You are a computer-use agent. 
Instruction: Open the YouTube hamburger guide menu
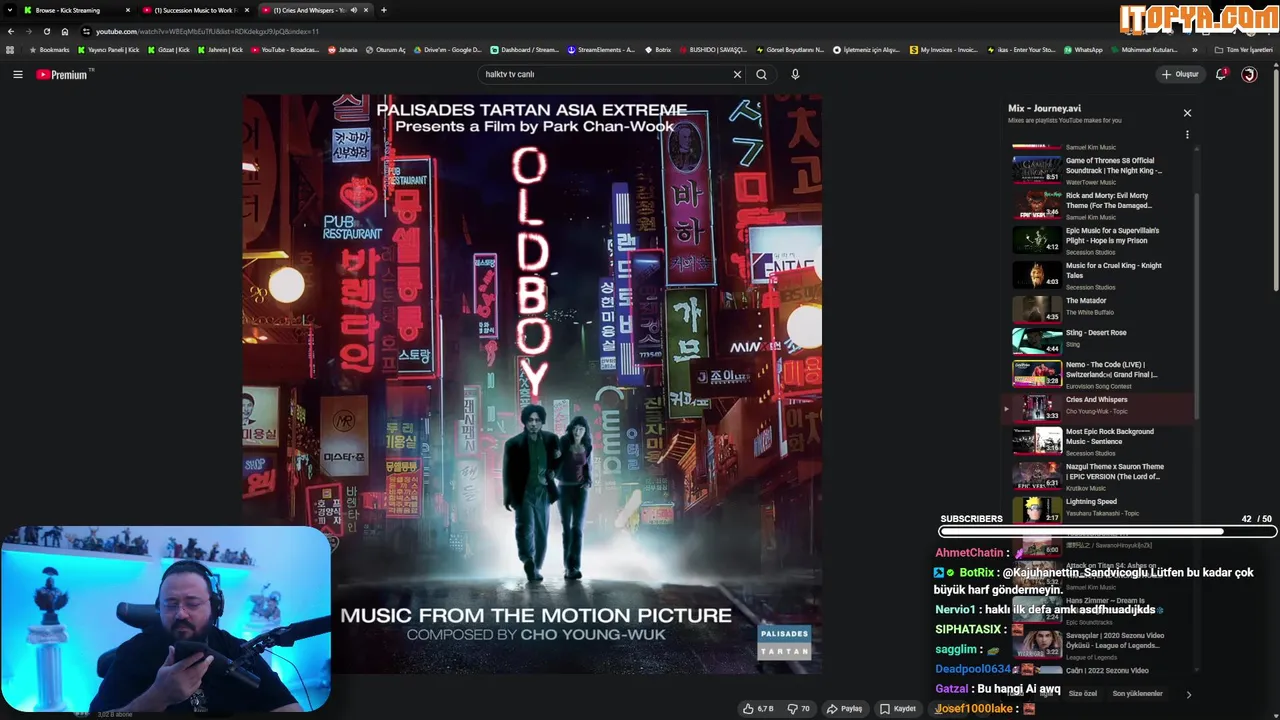point(17,74)
